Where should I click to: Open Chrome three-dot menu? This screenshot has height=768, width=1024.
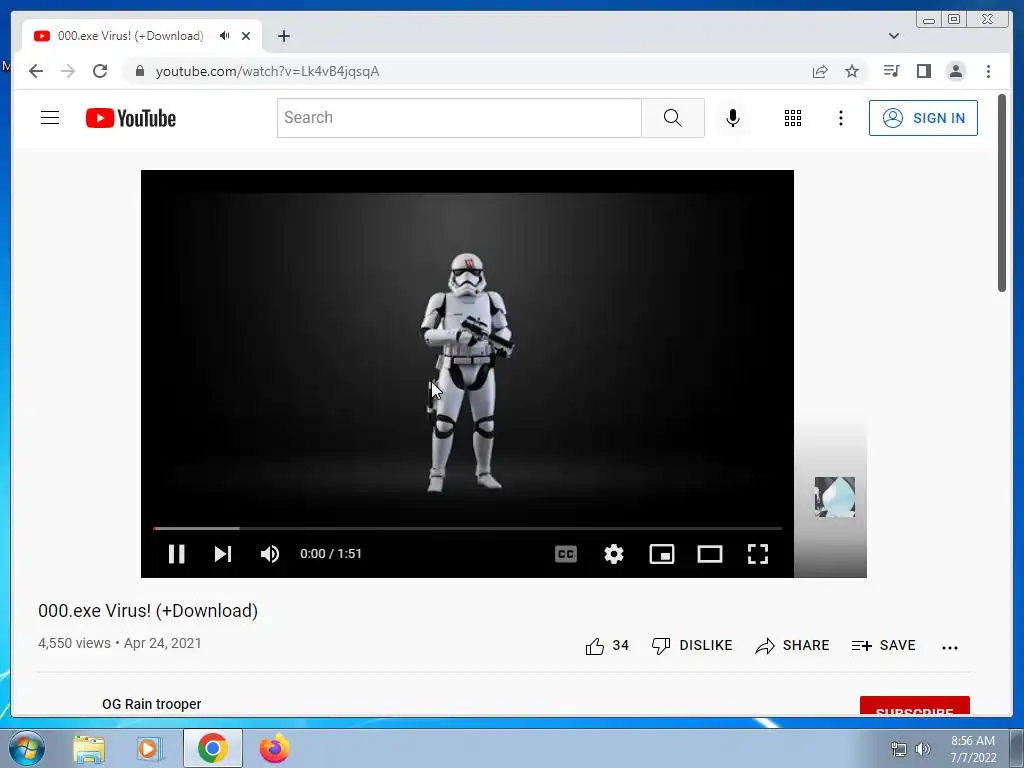tap(988, 71)
